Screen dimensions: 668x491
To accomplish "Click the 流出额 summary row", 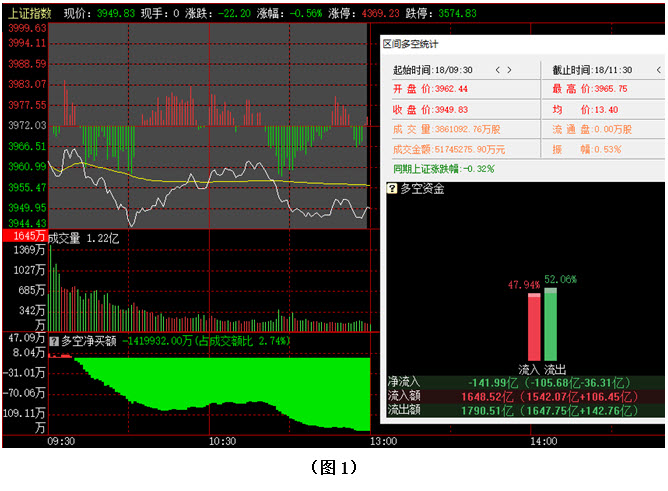I will (x=524, y=409).
